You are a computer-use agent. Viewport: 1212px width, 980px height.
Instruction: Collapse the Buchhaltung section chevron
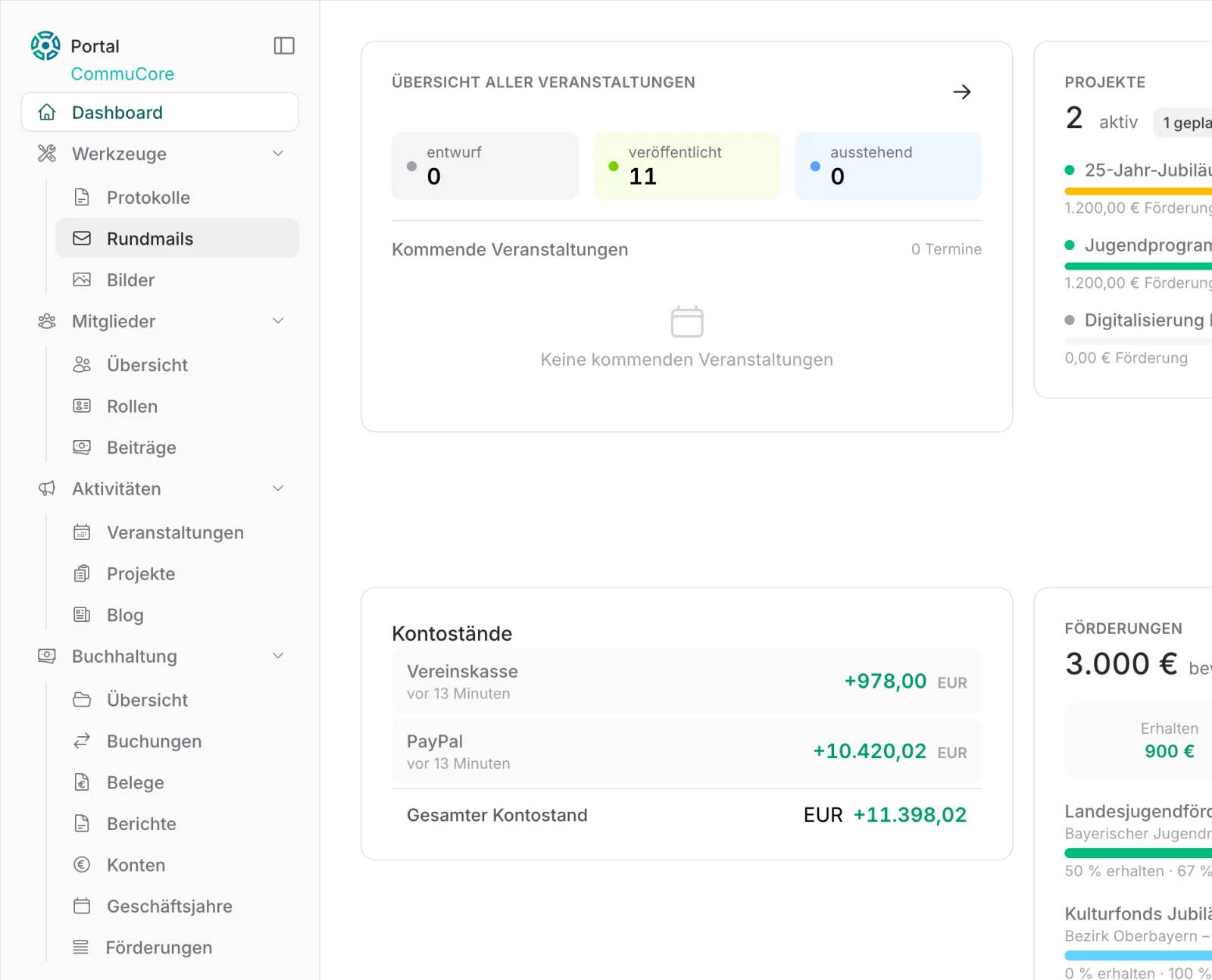point(278,656)
